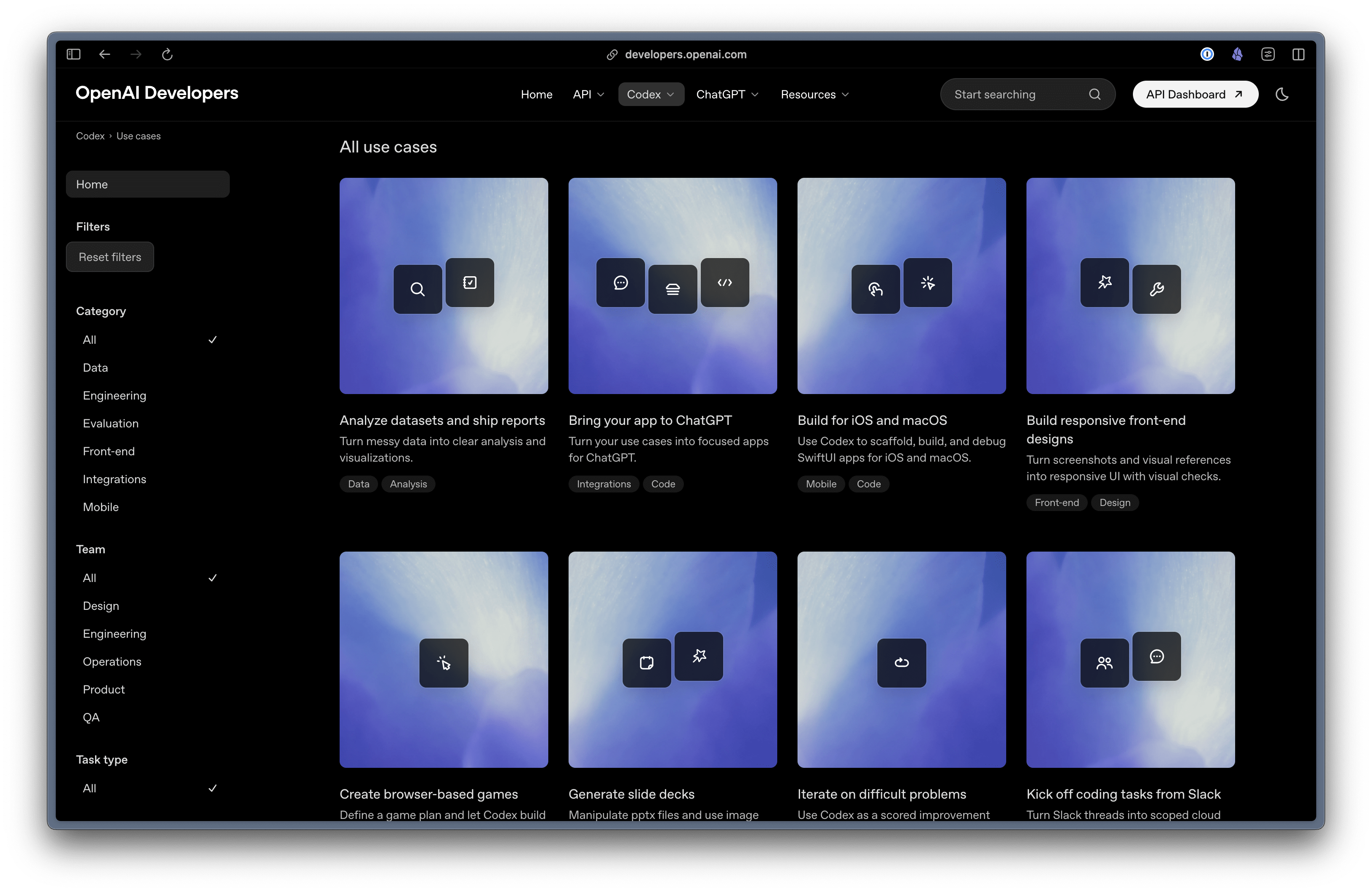The height and width of the screenshot is (892, 1372).
Task: Open the API dropdown in navigation
Action: click(588, 95)
